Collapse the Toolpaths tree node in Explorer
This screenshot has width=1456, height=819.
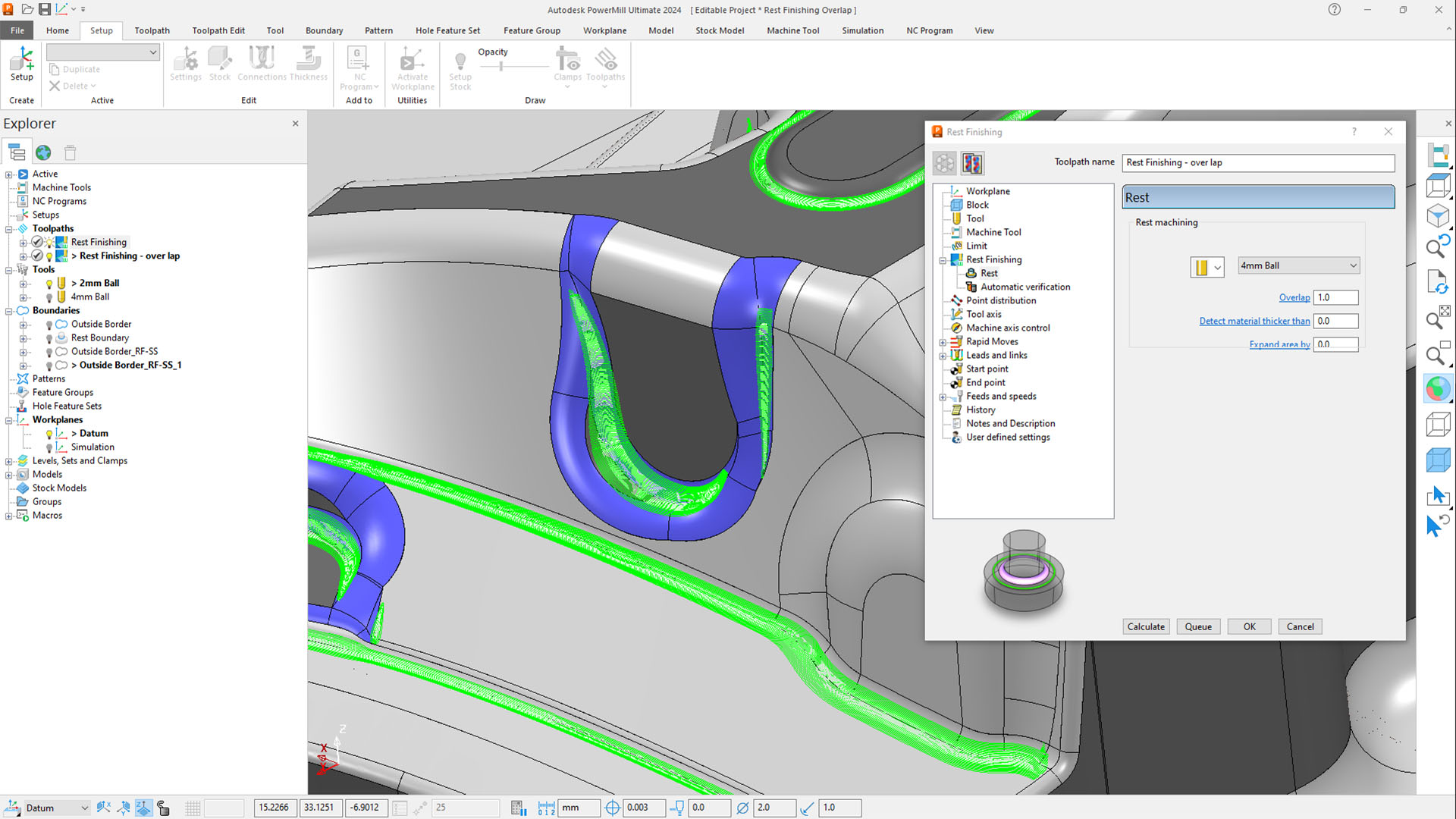click(x=9, y=229)
